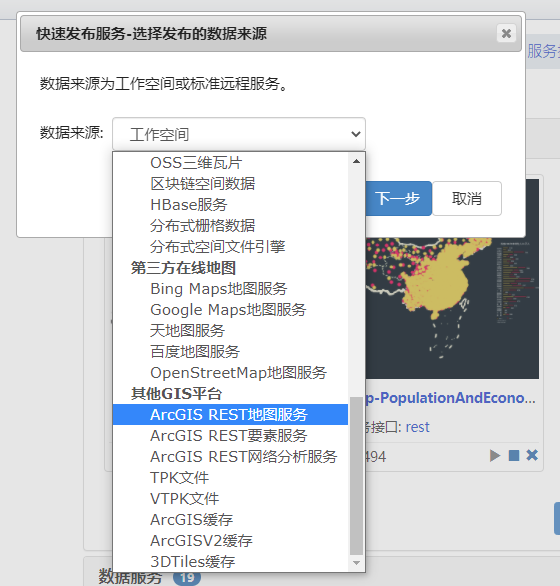Pick Google Maps地图服务 option
The height and width of the screenshot is (586, 560).
[230, 309]
